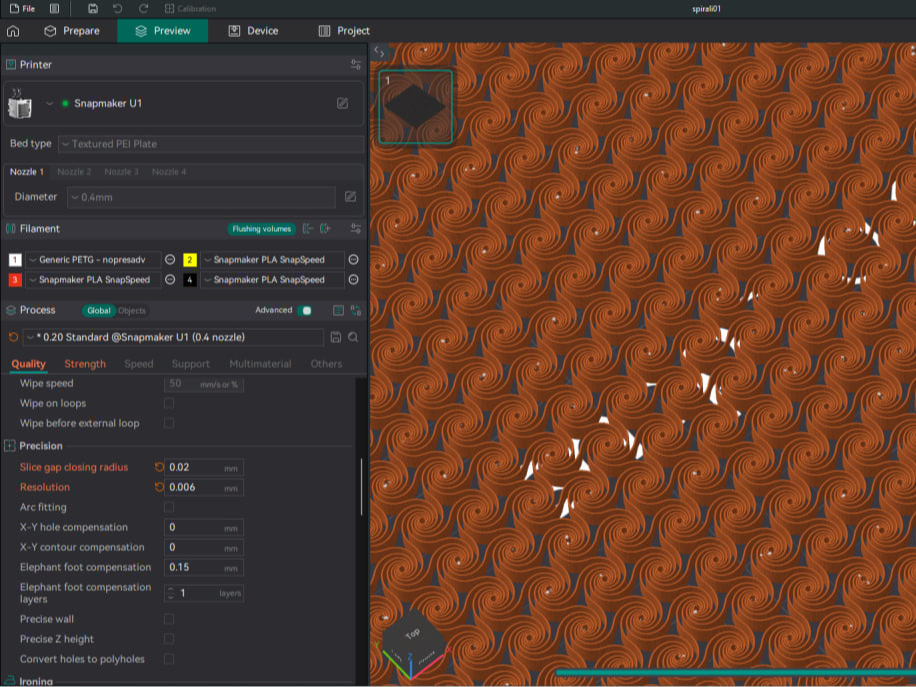Click the undo arrow icon

pos(117,9)
